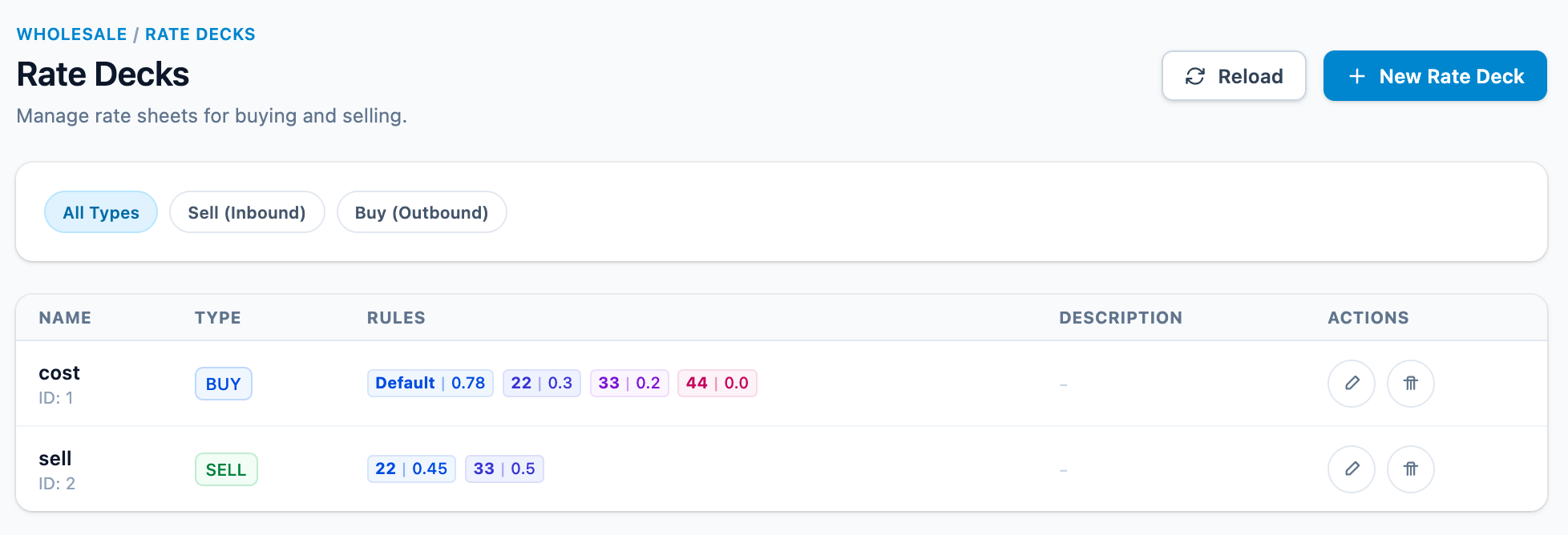Create a new rate deck
The width and height of the screenshot is (1568, 535).
click(x=1435, y=76)
